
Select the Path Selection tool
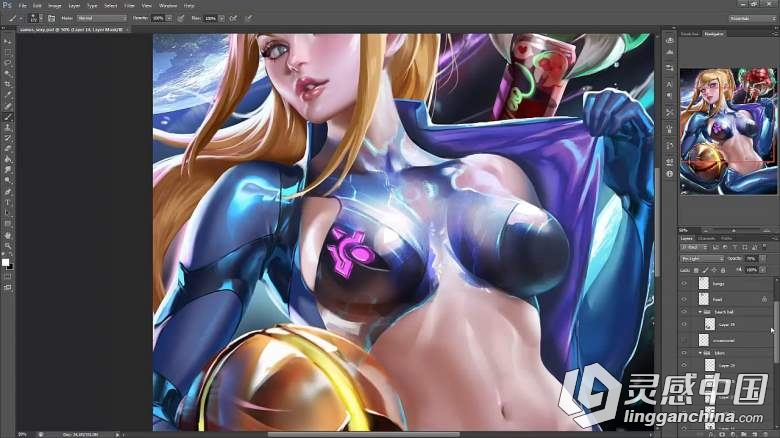click(7, 213)
